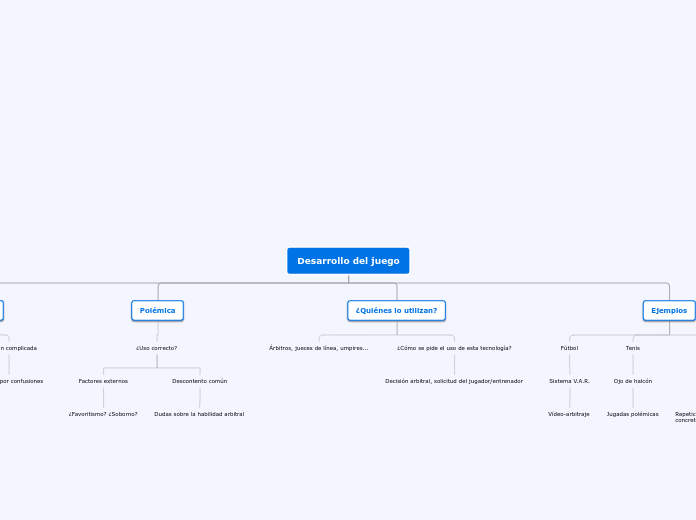
Task: Click the 'Ojo de halcón' node
Action: point(633,381)
